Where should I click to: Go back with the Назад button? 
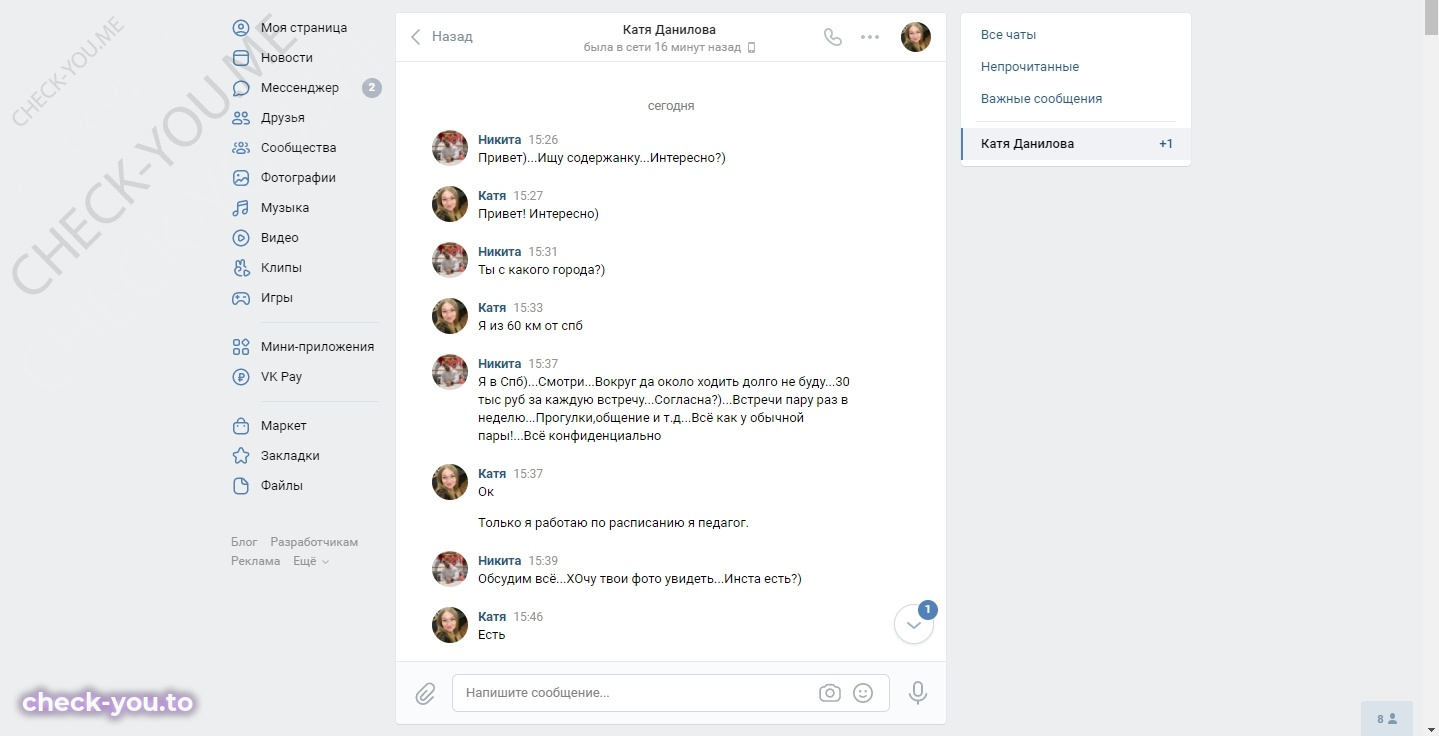tap(441, 37)
